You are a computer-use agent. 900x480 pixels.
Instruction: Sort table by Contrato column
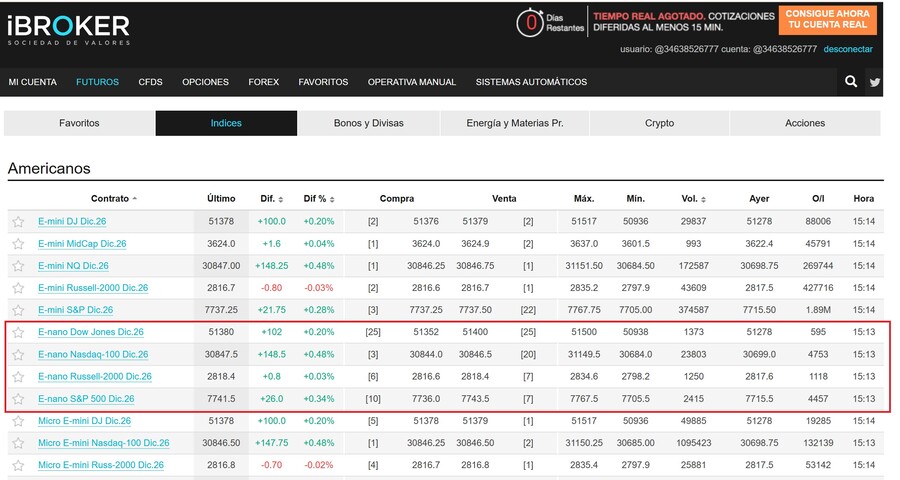point(114,199)
